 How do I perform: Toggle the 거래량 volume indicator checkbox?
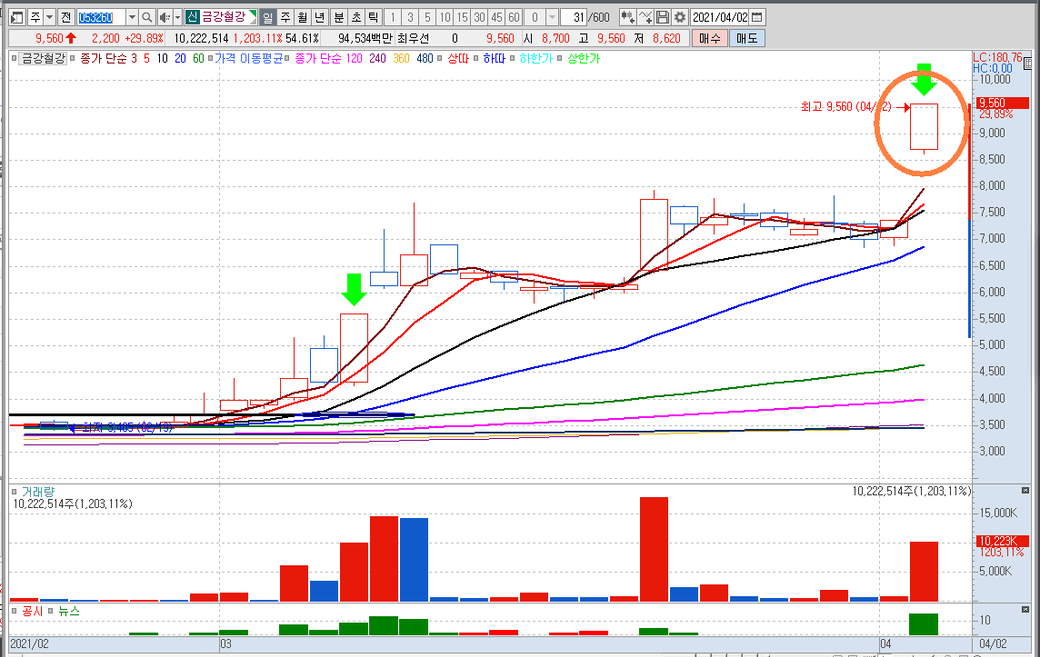tap(13, 491)
